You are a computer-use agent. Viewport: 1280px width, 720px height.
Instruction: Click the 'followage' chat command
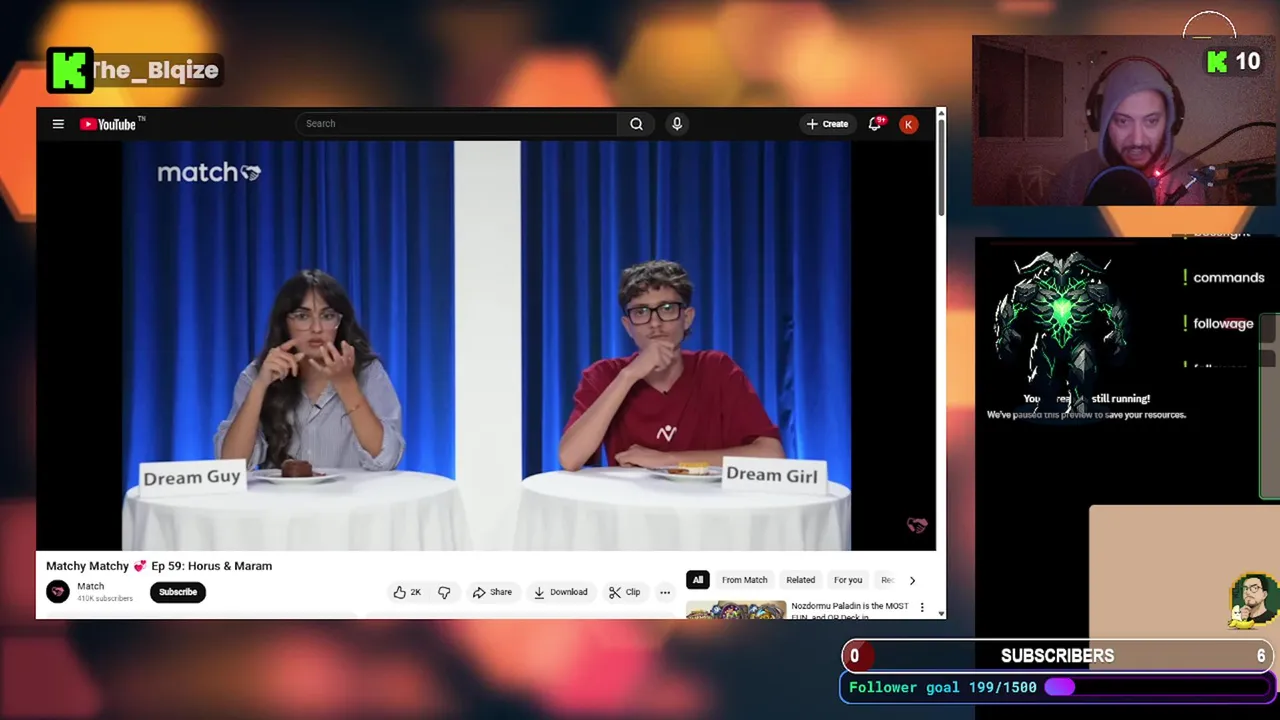[1223, 324]
